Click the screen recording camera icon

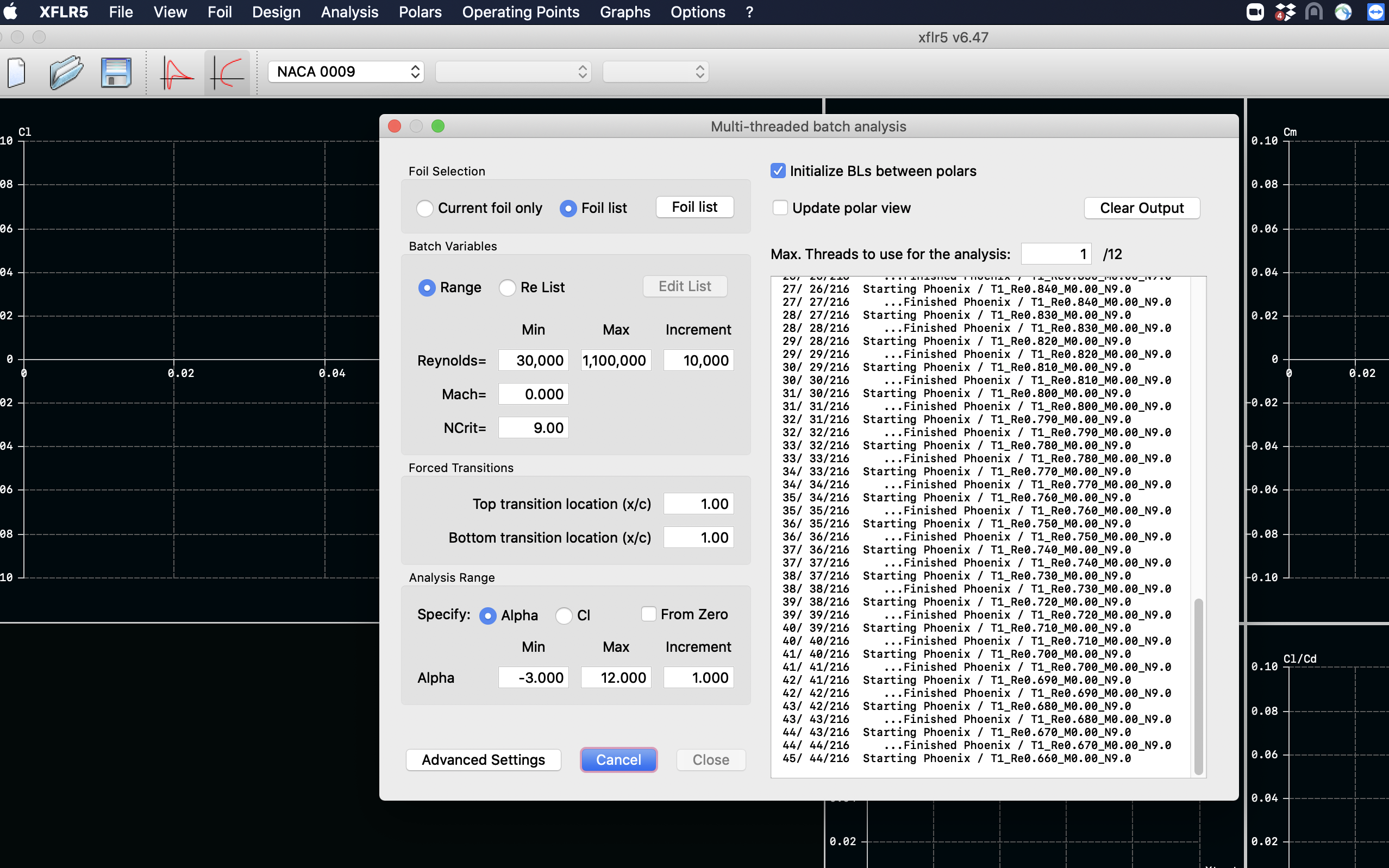1255,11
